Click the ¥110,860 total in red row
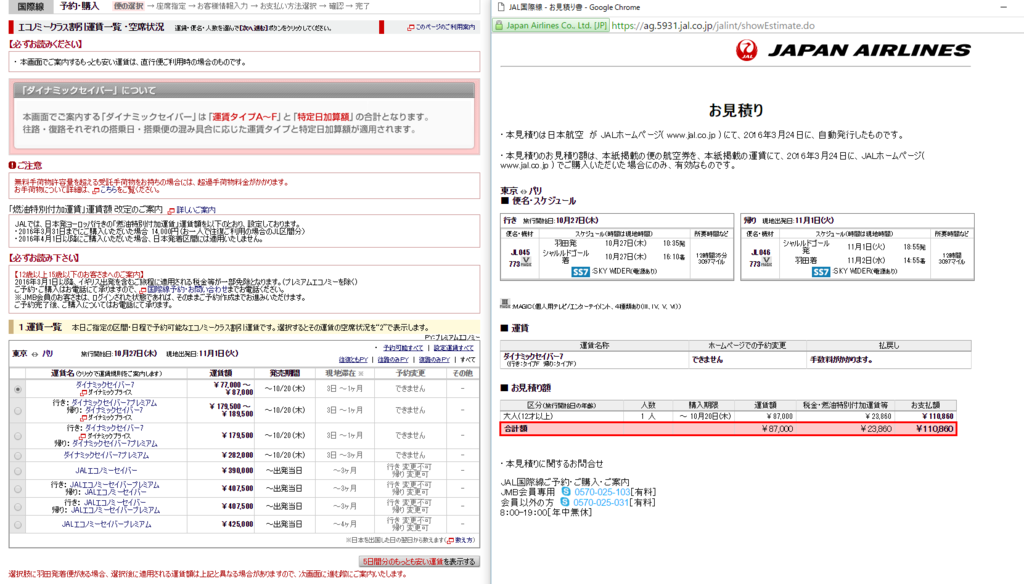Image resolution: width=1024 pixels, height=584 pixels. point(934,429)
